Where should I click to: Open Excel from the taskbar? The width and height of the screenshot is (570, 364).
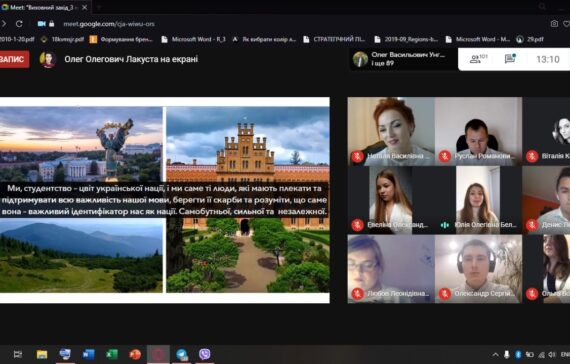tap(112, 354)
